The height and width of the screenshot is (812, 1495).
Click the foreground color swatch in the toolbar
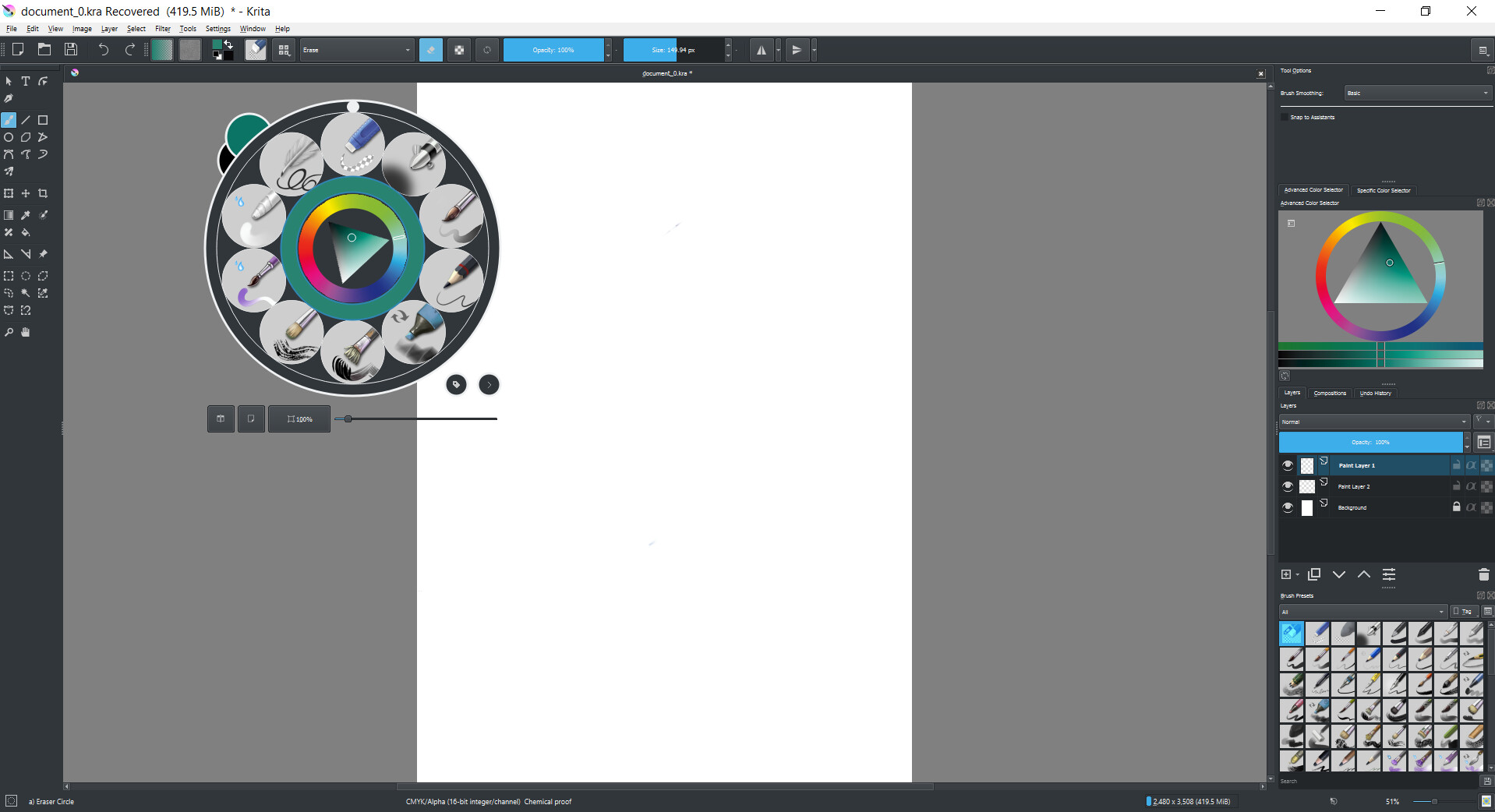click(217, 45)
